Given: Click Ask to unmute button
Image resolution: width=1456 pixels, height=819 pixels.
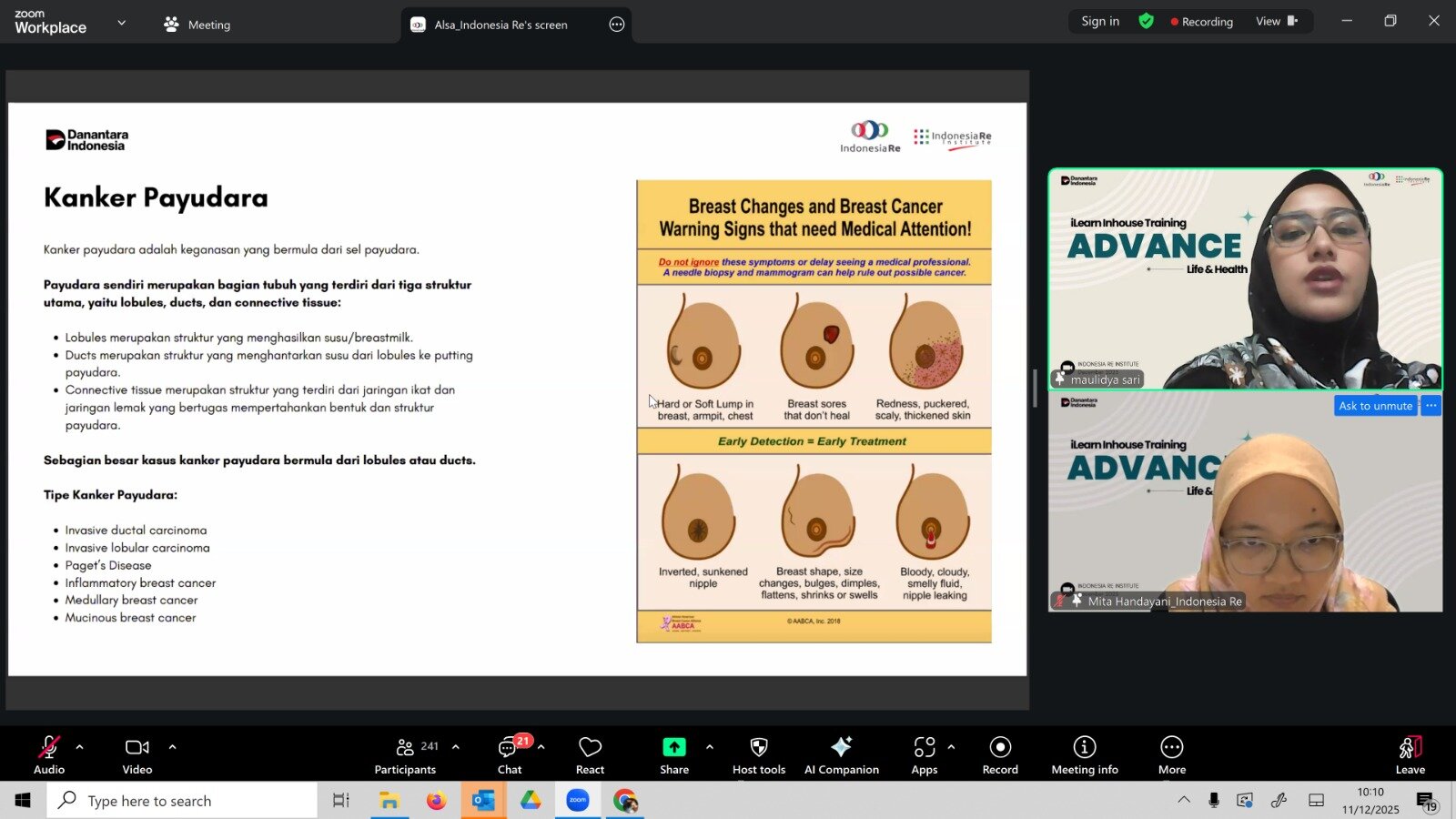Looking at the screenshot, I should (x=1375, y=406).
